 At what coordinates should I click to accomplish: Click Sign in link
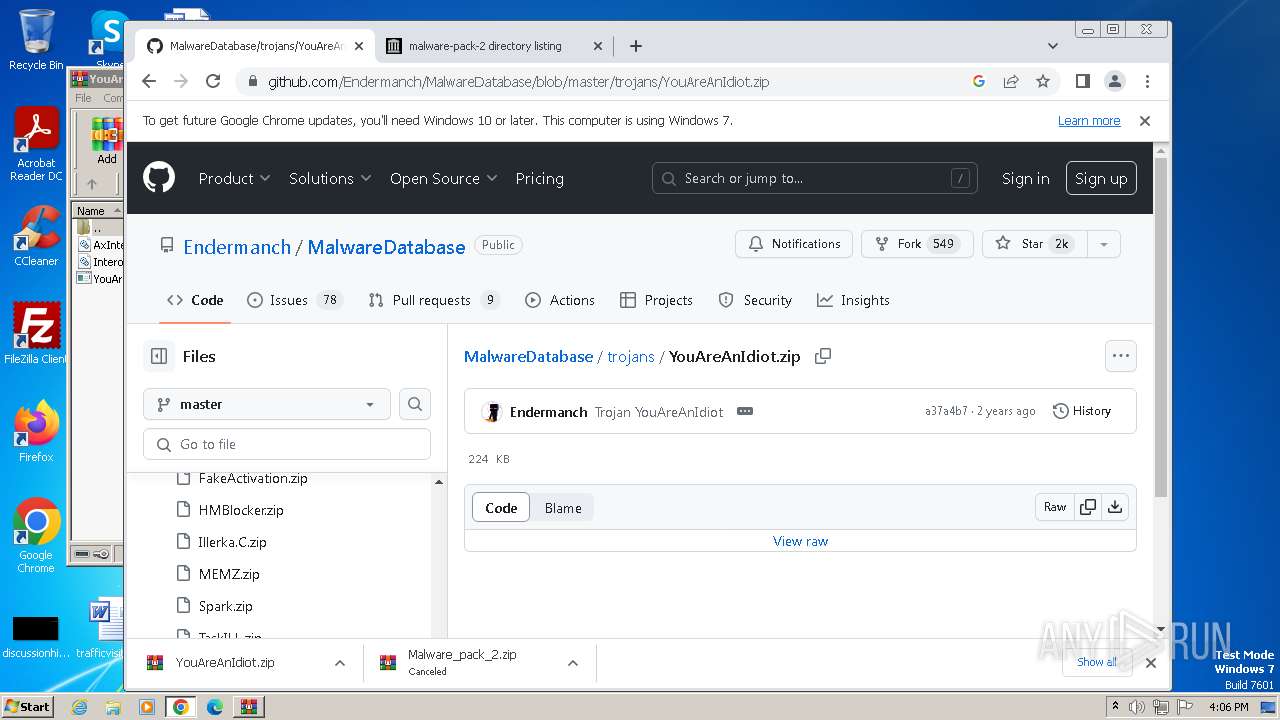tap(1025, 178)
